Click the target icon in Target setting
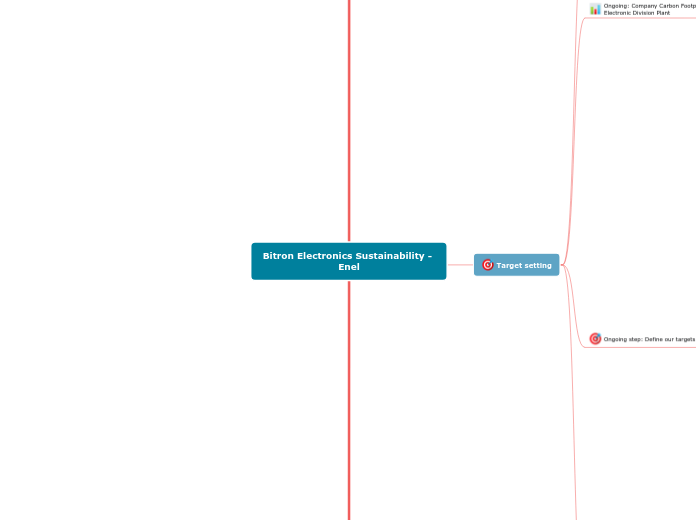The image size is (696, 520). 487,265
